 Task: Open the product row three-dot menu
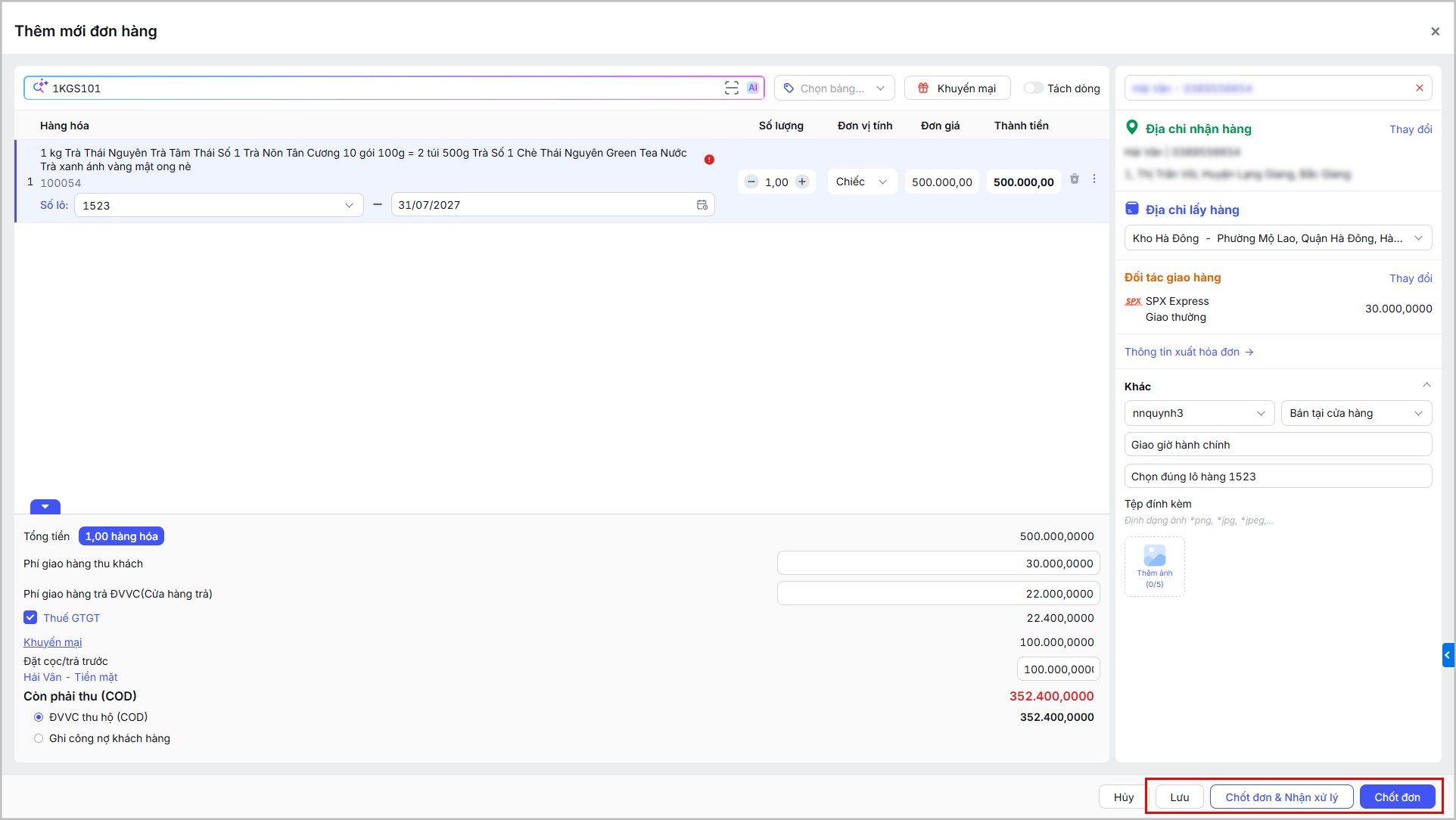tap(1094, 179)
